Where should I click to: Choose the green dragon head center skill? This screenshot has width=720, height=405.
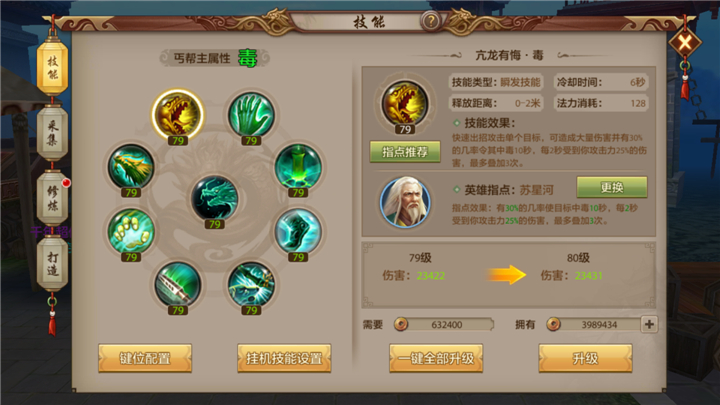coord(214,198)
